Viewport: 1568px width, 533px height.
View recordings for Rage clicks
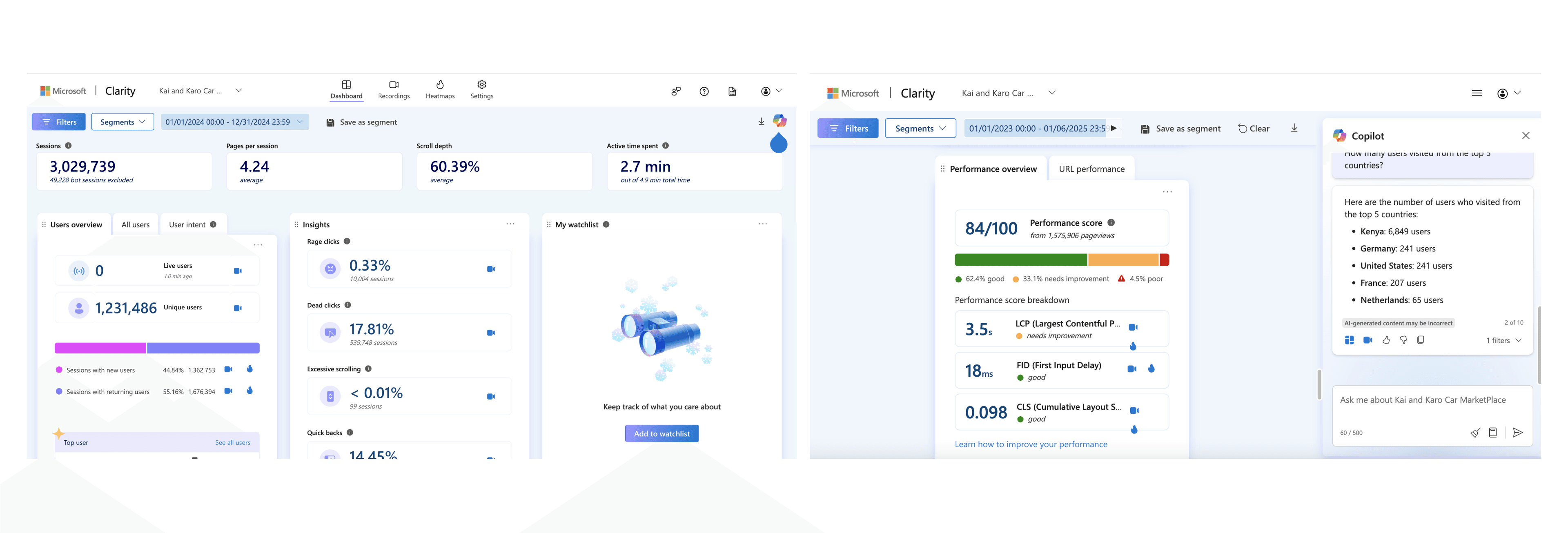[490, 269]
